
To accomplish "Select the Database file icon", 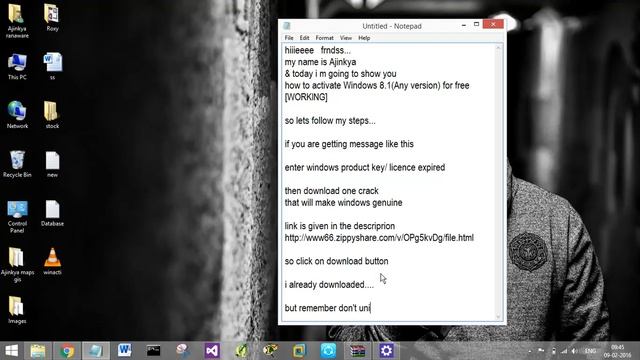I will pos(52,213).
